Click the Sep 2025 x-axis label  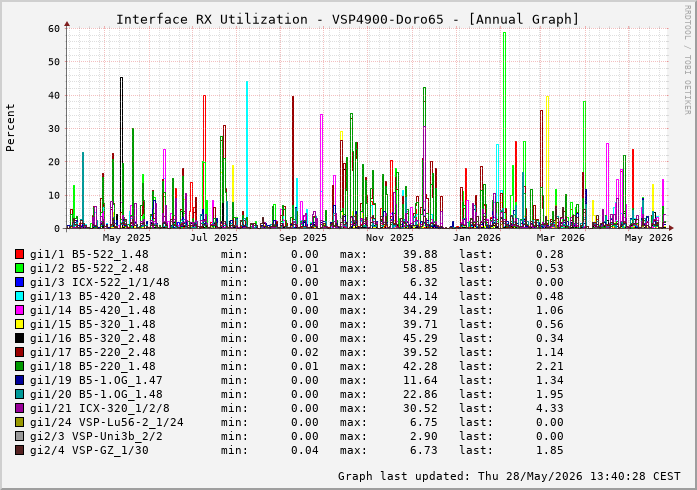pos(303,238)
